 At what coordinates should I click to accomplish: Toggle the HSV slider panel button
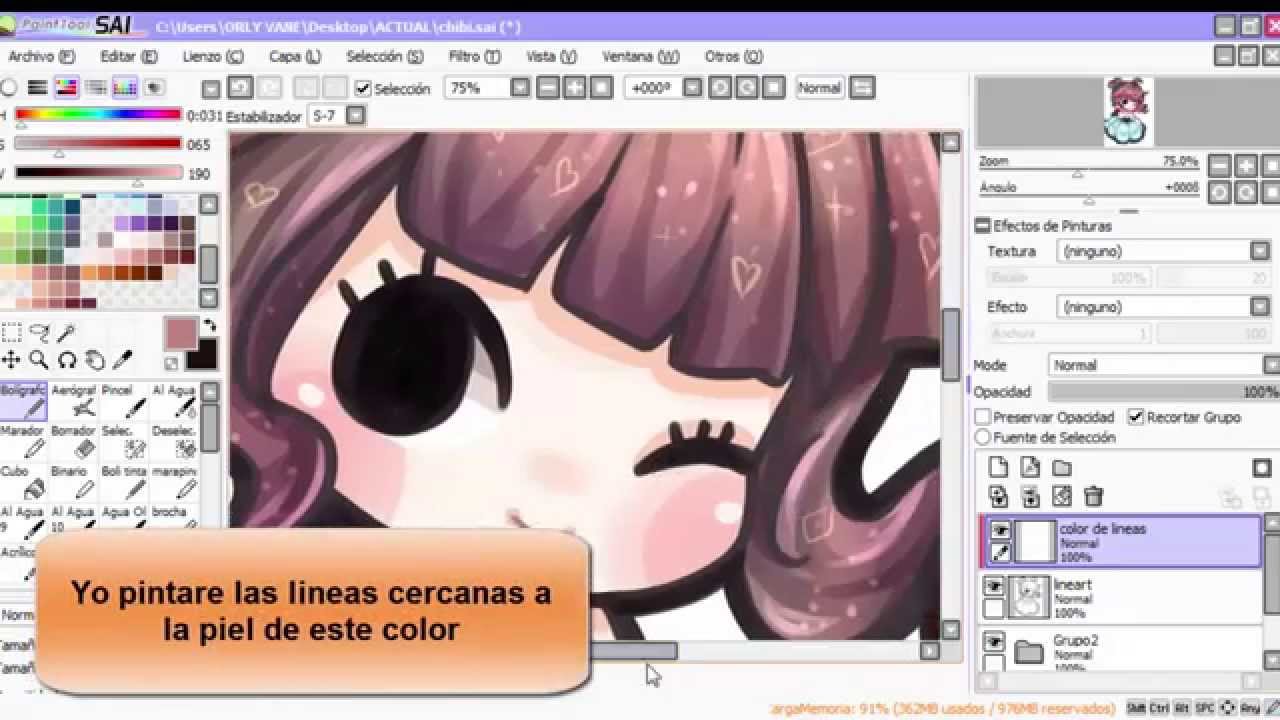(x=66, y=88)
